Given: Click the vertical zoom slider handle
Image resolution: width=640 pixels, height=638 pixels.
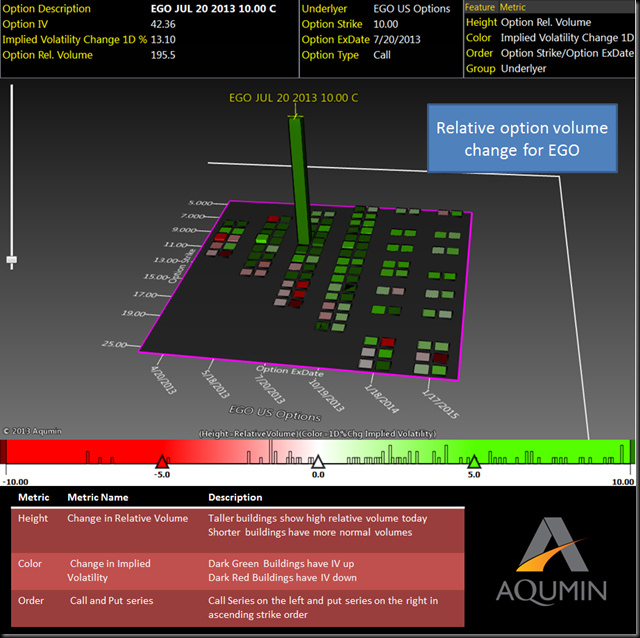Looking at the screenshot, I should pos(12,260).
